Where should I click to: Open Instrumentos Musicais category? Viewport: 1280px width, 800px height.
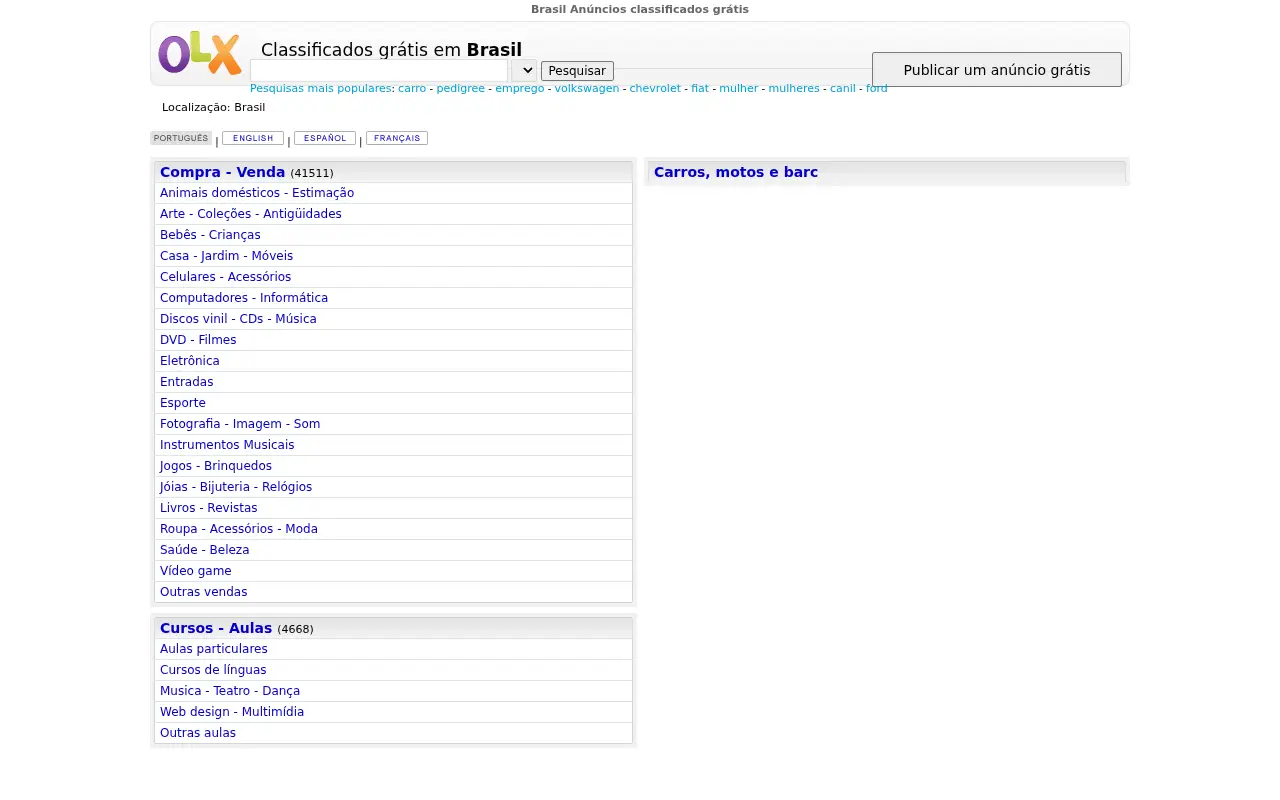point(227,445)
